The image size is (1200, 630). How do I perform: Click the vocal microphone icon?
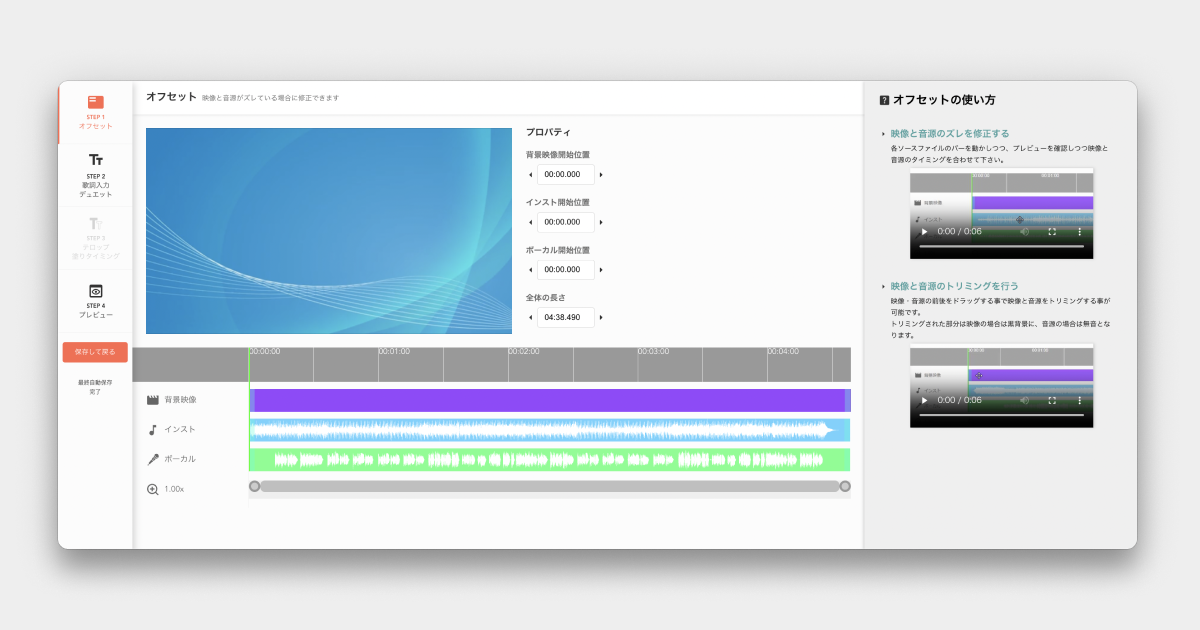coord(153,460)
